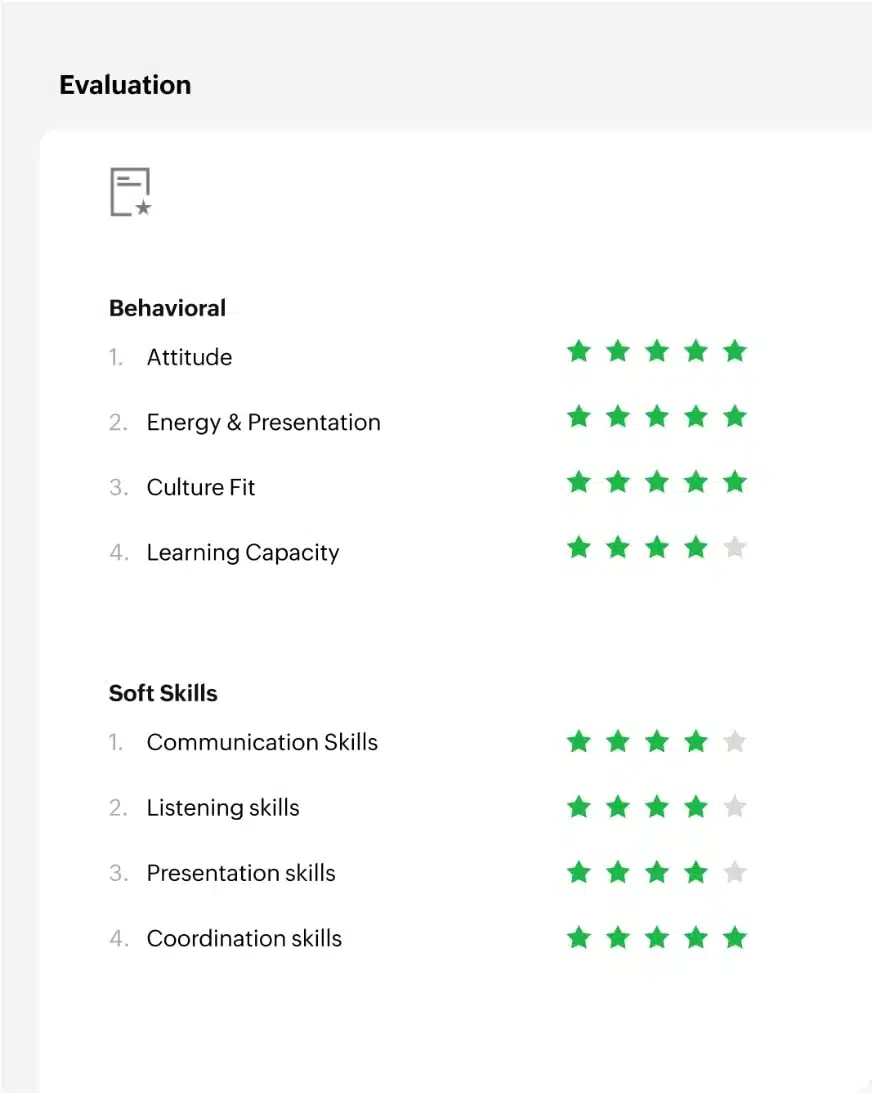Give Energy & Presentation three stars

coord(657,416)
